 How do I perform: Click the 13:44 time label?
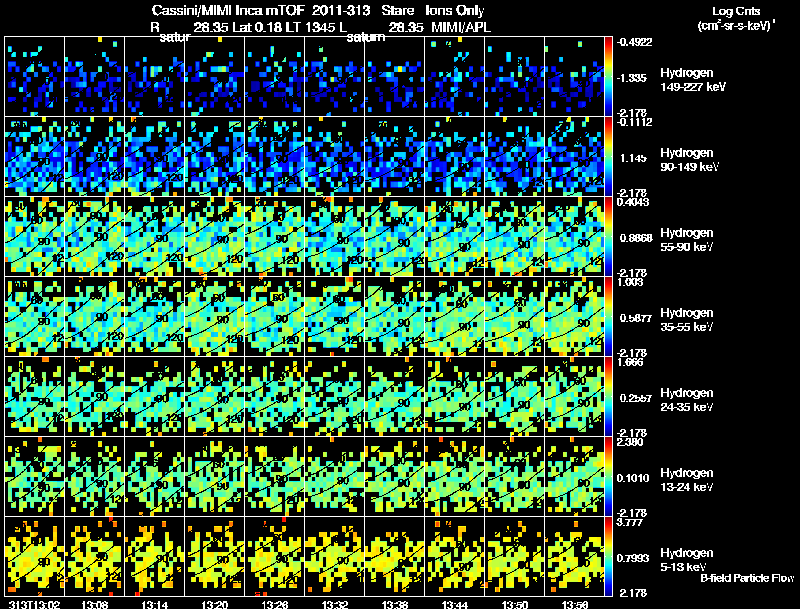pyautogui.click(x=455, y=604)
